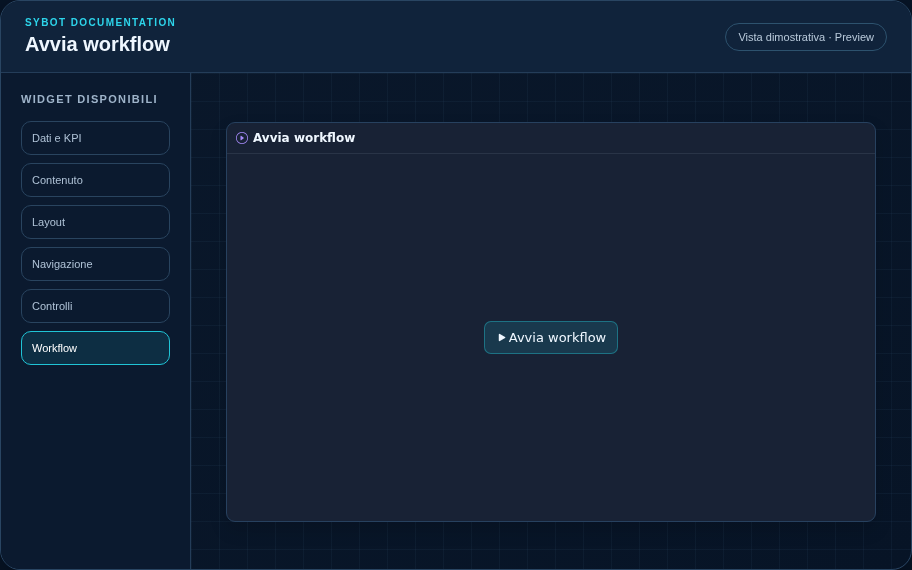
Task: Click the Vista dimostrativa · Preview pill
Action: pyautogui.click(x=806, y=37)
